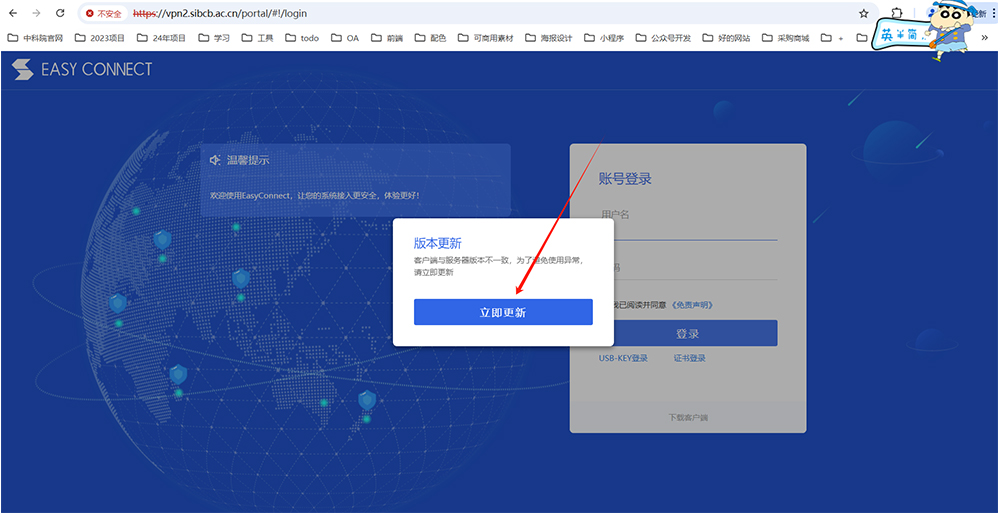The height and width of the screenshot is (513, 1000).
Task: Click the 不安全 security warning indicator
Action: pos(104,14)
